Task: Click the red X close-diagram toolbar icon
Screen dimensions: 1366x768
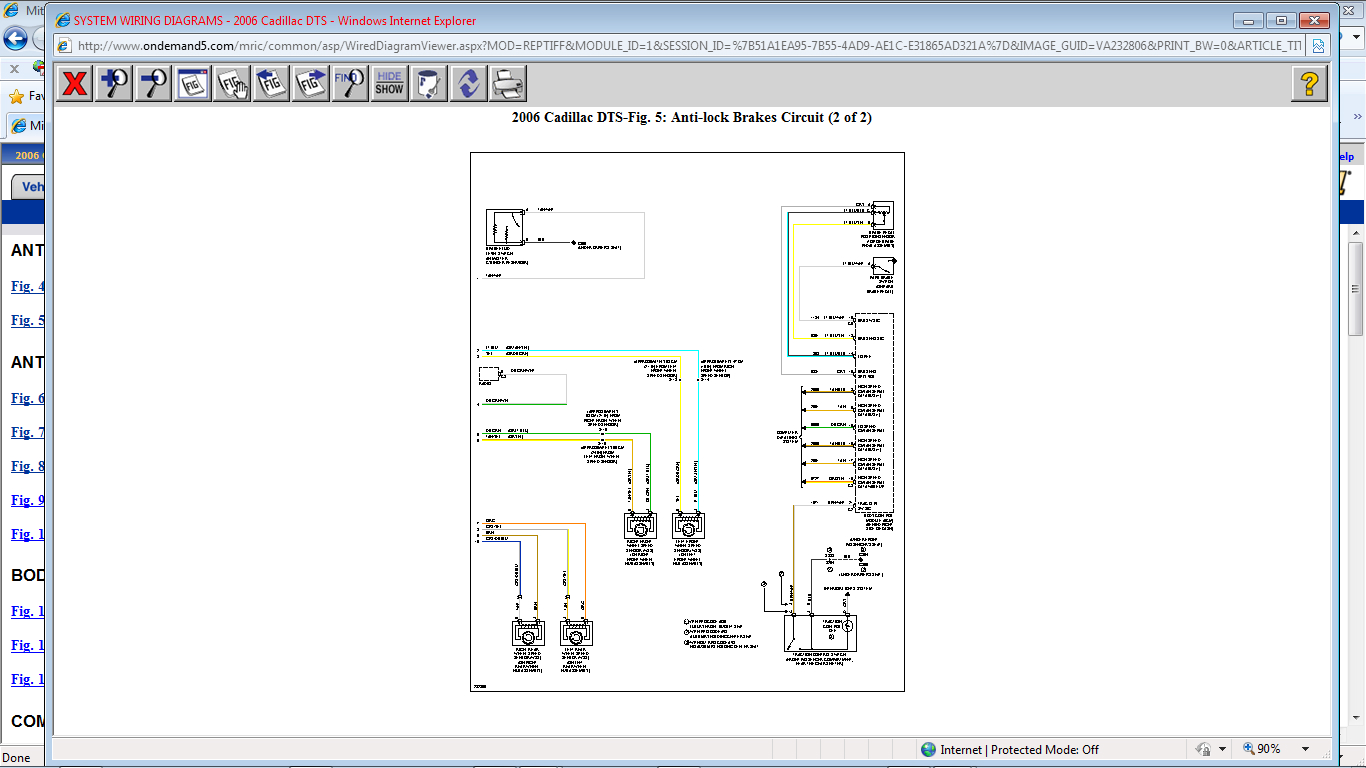Action: [74, 84]
